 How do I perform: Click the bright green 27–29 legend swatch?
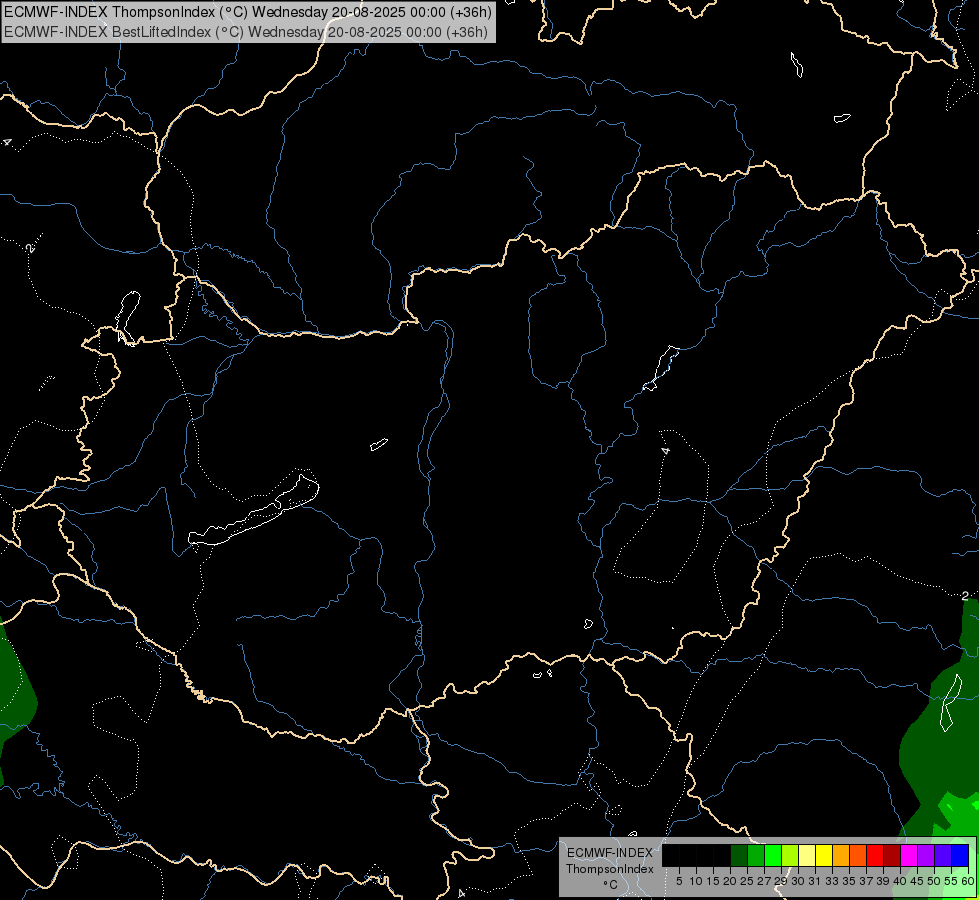click(x=773, y=855)
